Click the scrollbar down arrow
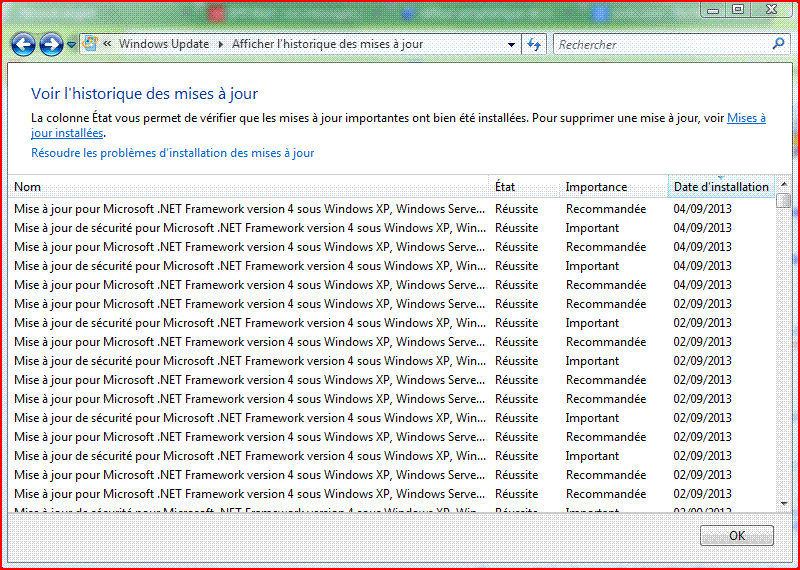The image size is (800, 570). click(784, 504)
